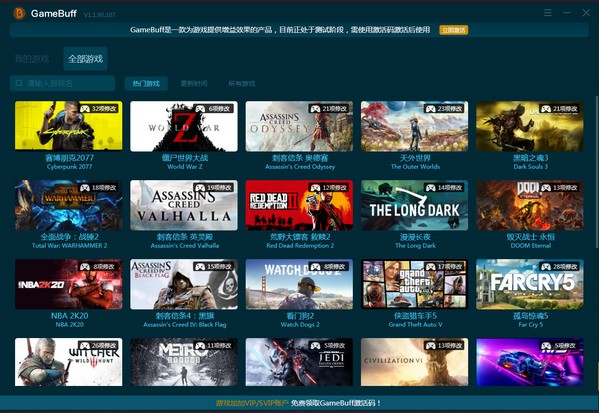Click the gamepad icon on Witcher cover
Screen dimensions: 599x413
pos(85,346)
